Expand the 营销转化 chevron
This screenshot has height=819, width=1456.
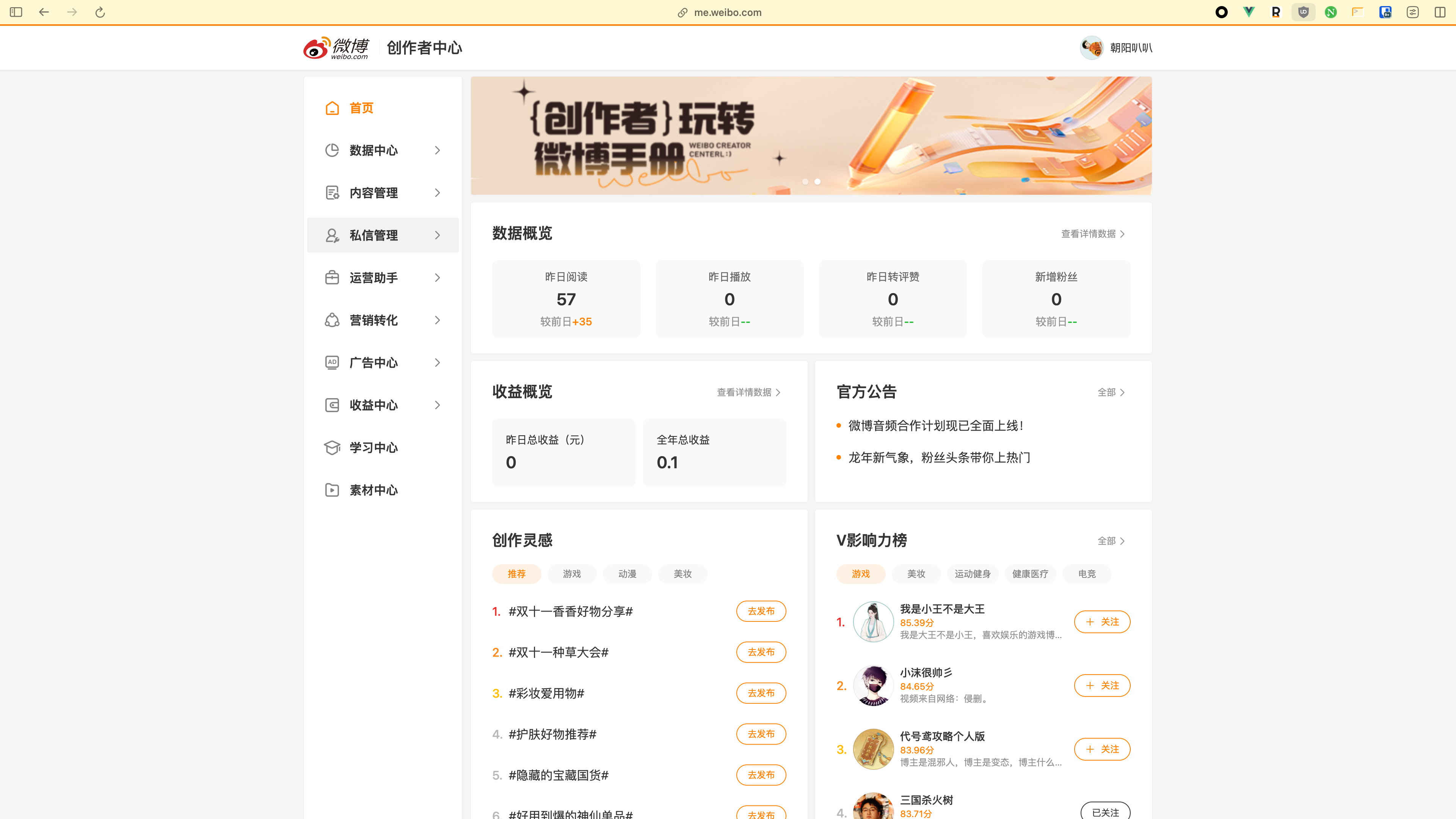[438, 320]
